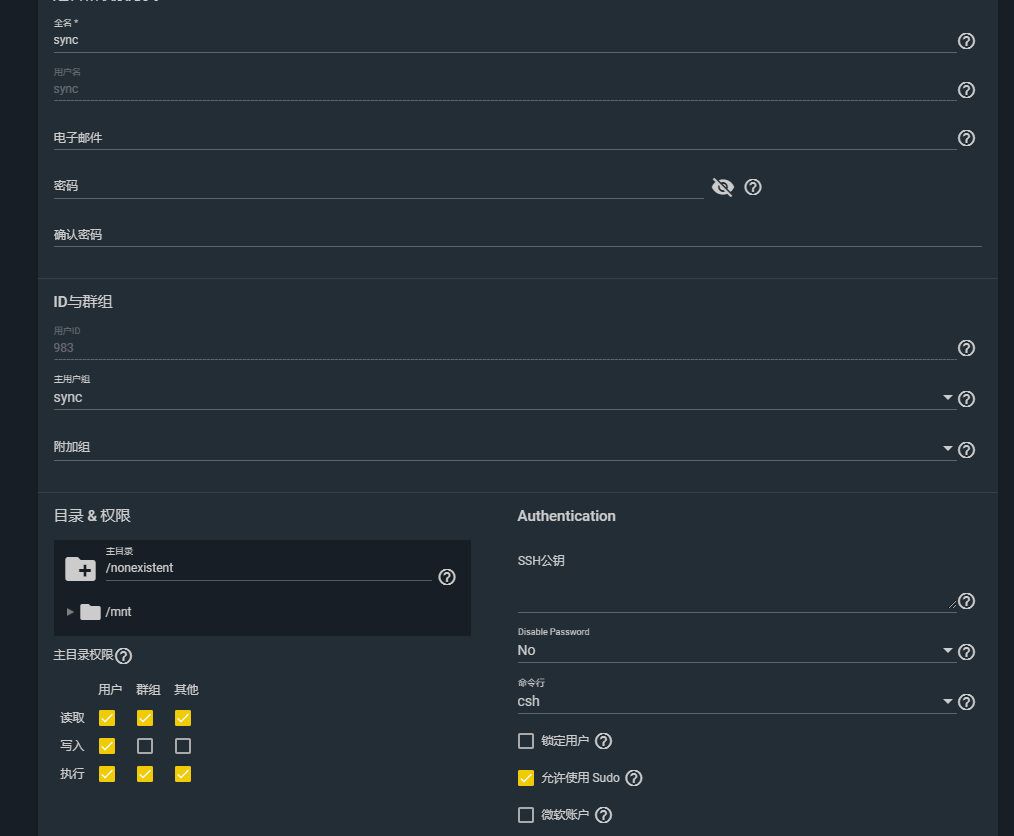Open the 主用户组 dropdown

500,398
